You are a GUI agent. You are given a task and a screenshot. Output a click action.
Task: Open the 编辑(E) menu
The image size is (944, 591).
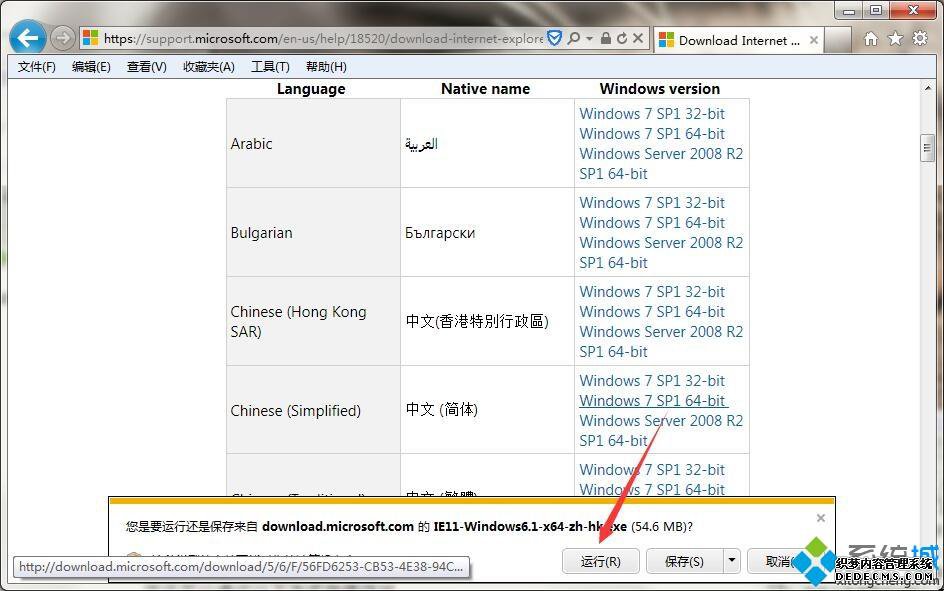pyautogui.click(x=91, y=67)
